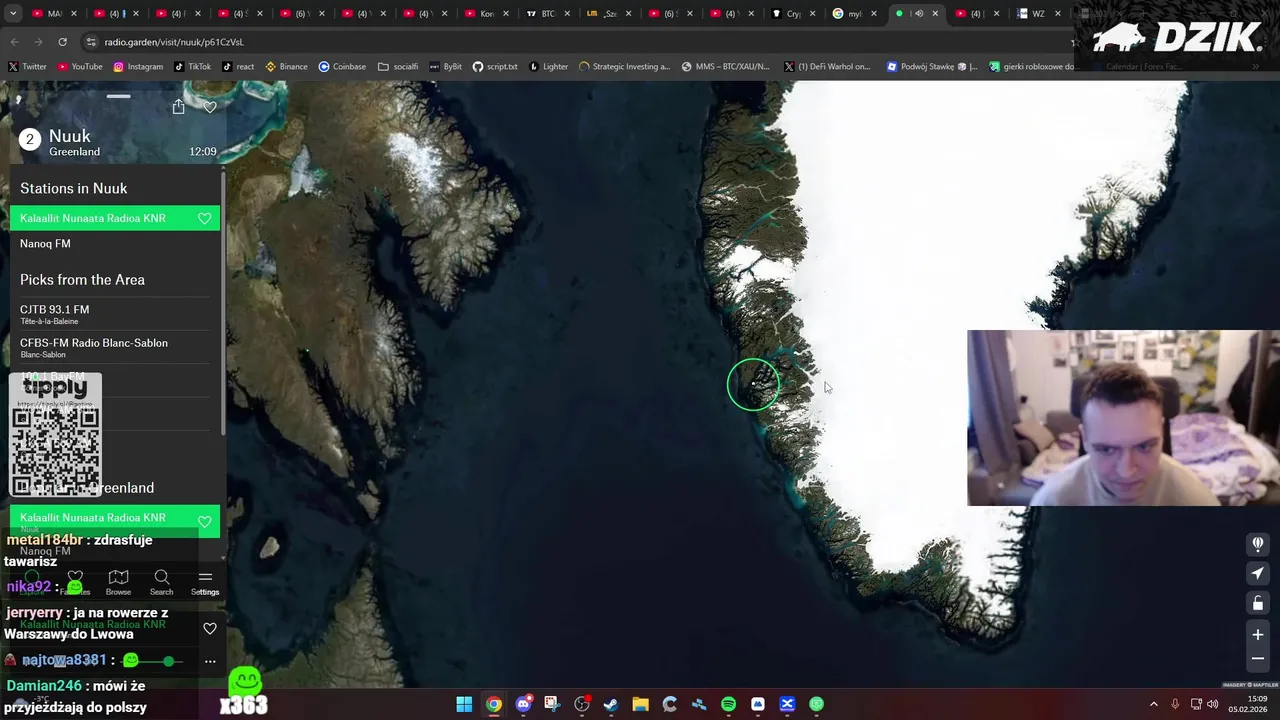Open the TikTok bookmark
This screenshot has height=720, width=1280.
(192, 67)
